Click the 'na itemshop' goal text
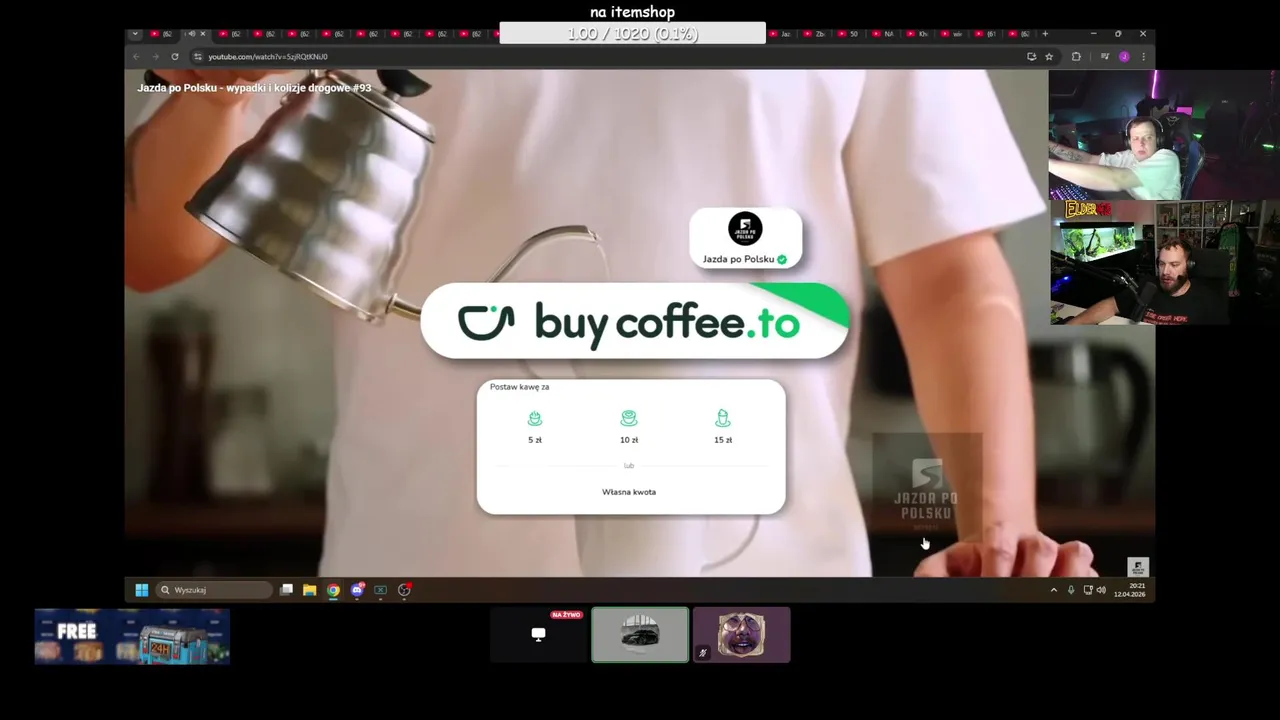 point(633,12)
